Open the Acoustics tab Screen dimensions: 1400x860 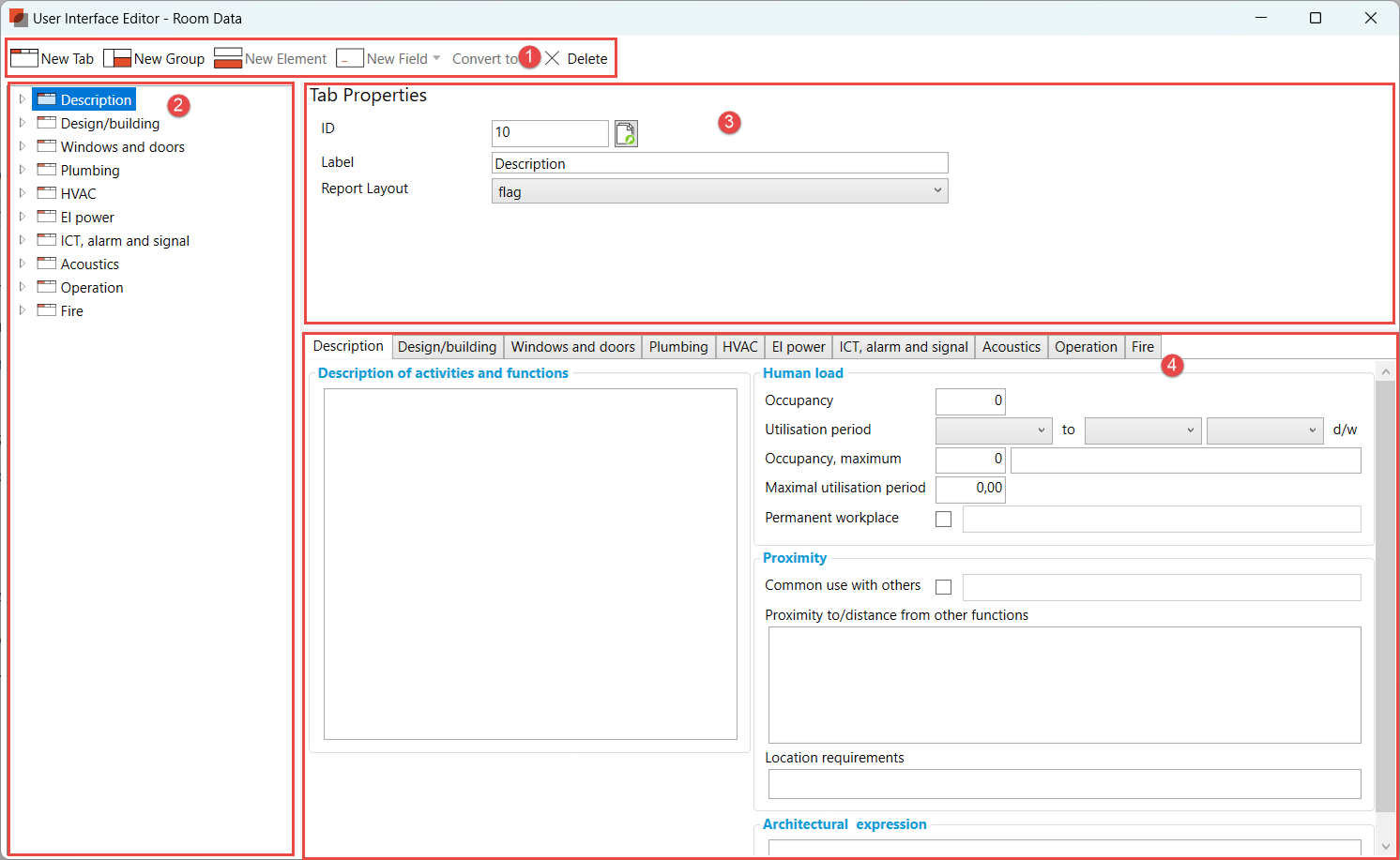coord(1011,347)
